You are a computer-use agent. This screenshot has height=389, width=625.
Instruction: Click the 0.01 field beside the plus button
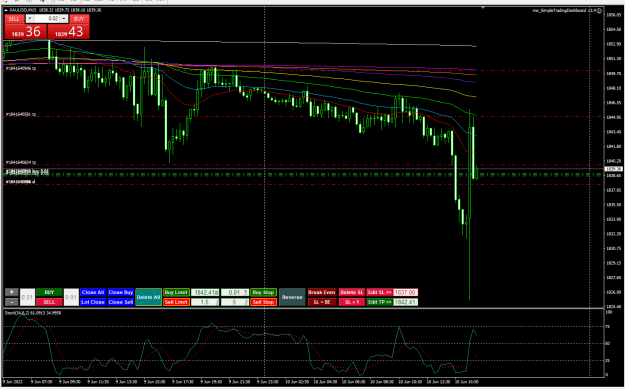point(28,297)
